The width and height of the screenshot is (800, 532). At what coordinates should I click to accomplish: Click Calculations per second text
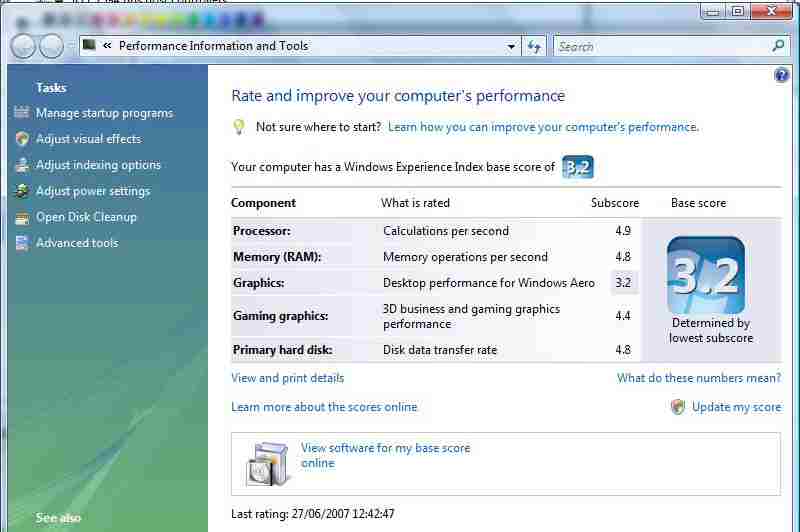[446, 231]
